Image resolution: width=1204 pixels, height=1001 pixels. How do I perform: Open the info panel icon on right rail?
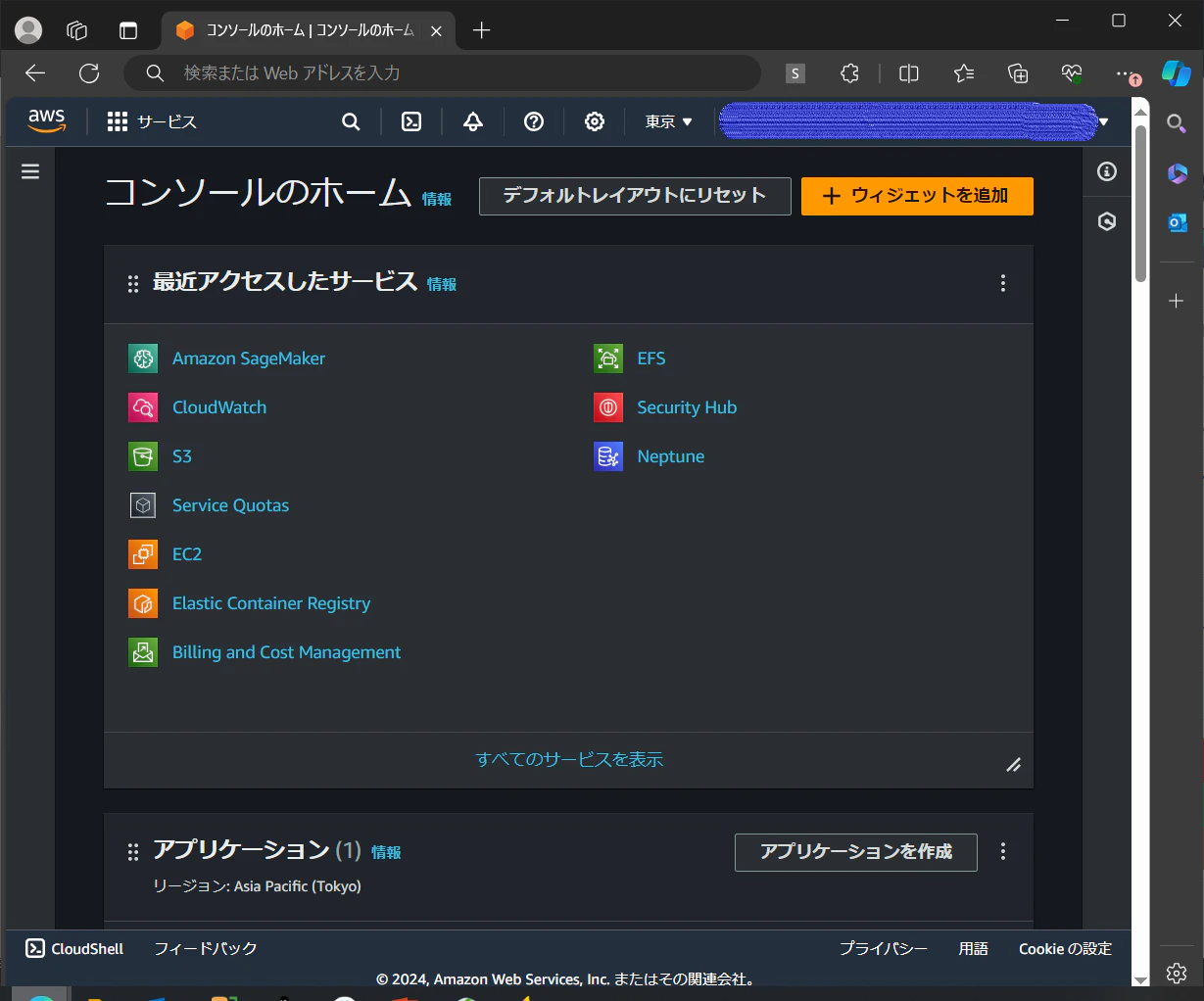(1107, 171)
